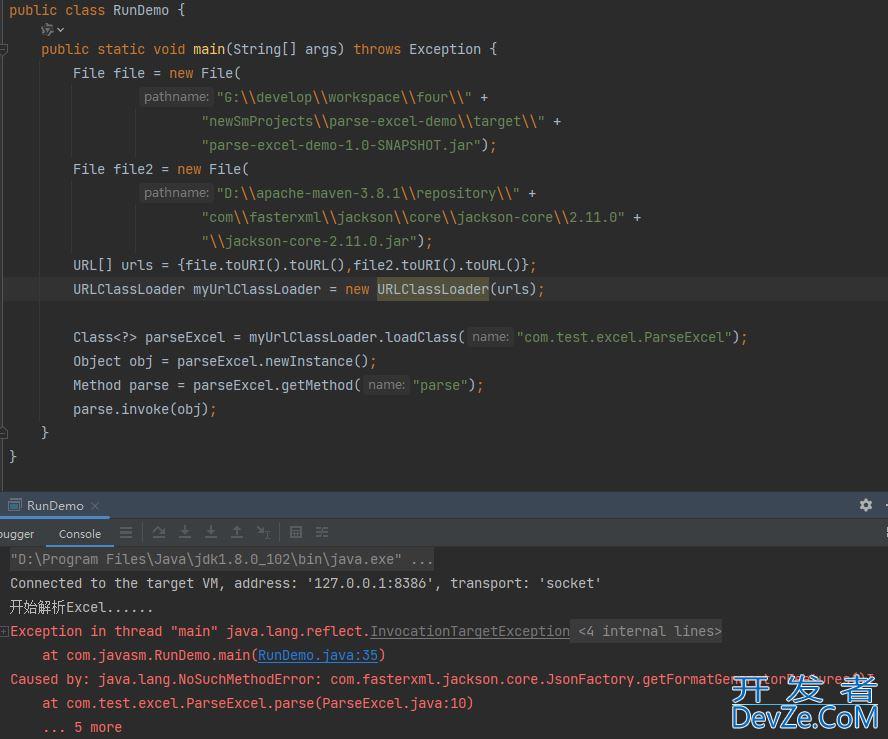Switch to the Debugger tab

click(x=16, y=534)
